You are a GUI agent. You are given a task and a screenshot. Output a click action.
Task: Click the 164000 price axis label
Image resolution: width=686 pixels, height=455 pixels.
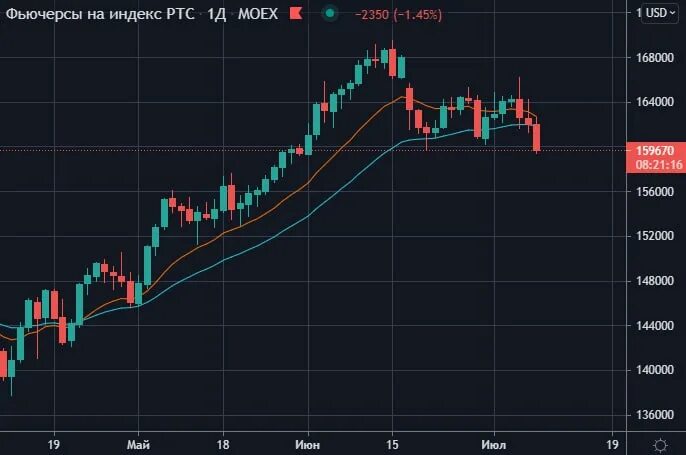[654, 102]
